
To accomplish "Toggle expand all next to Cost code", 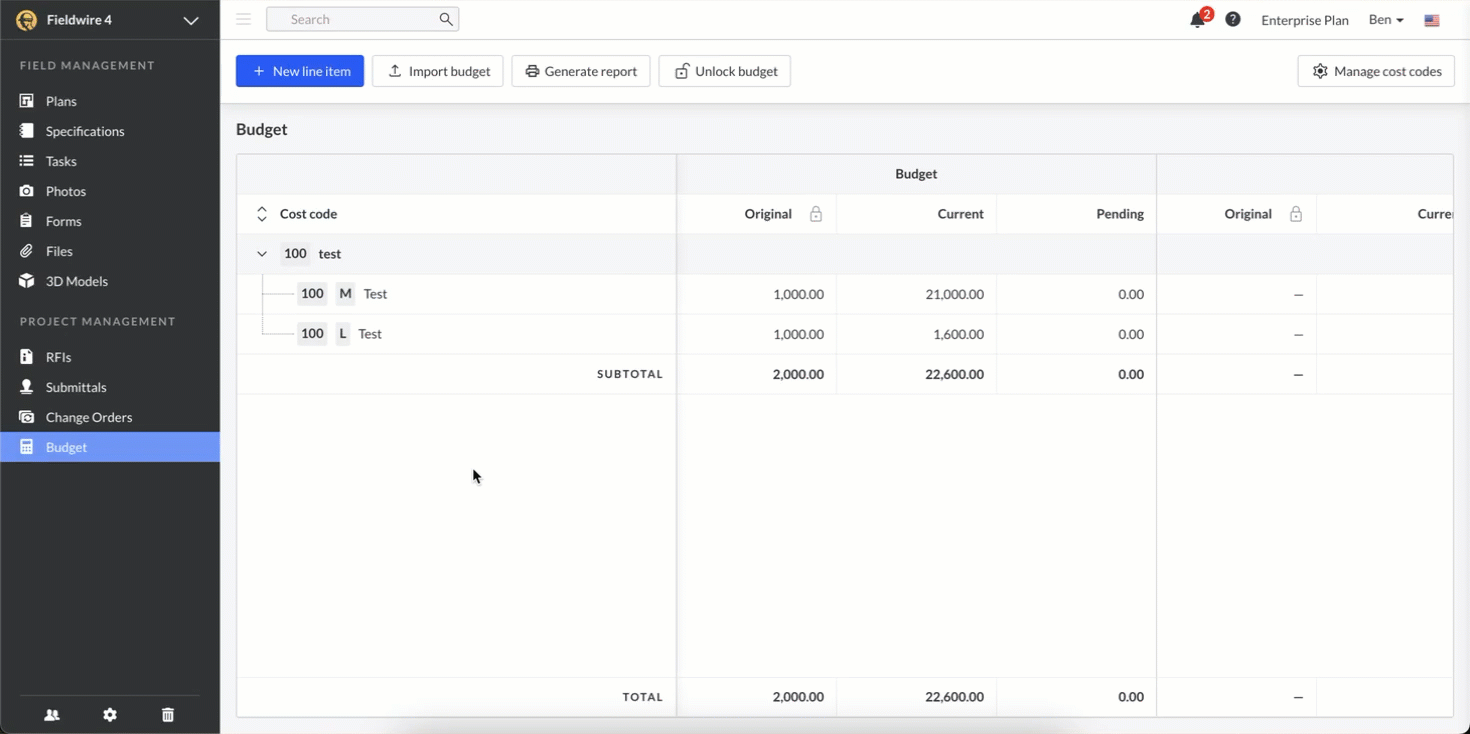I will [262, 214].
